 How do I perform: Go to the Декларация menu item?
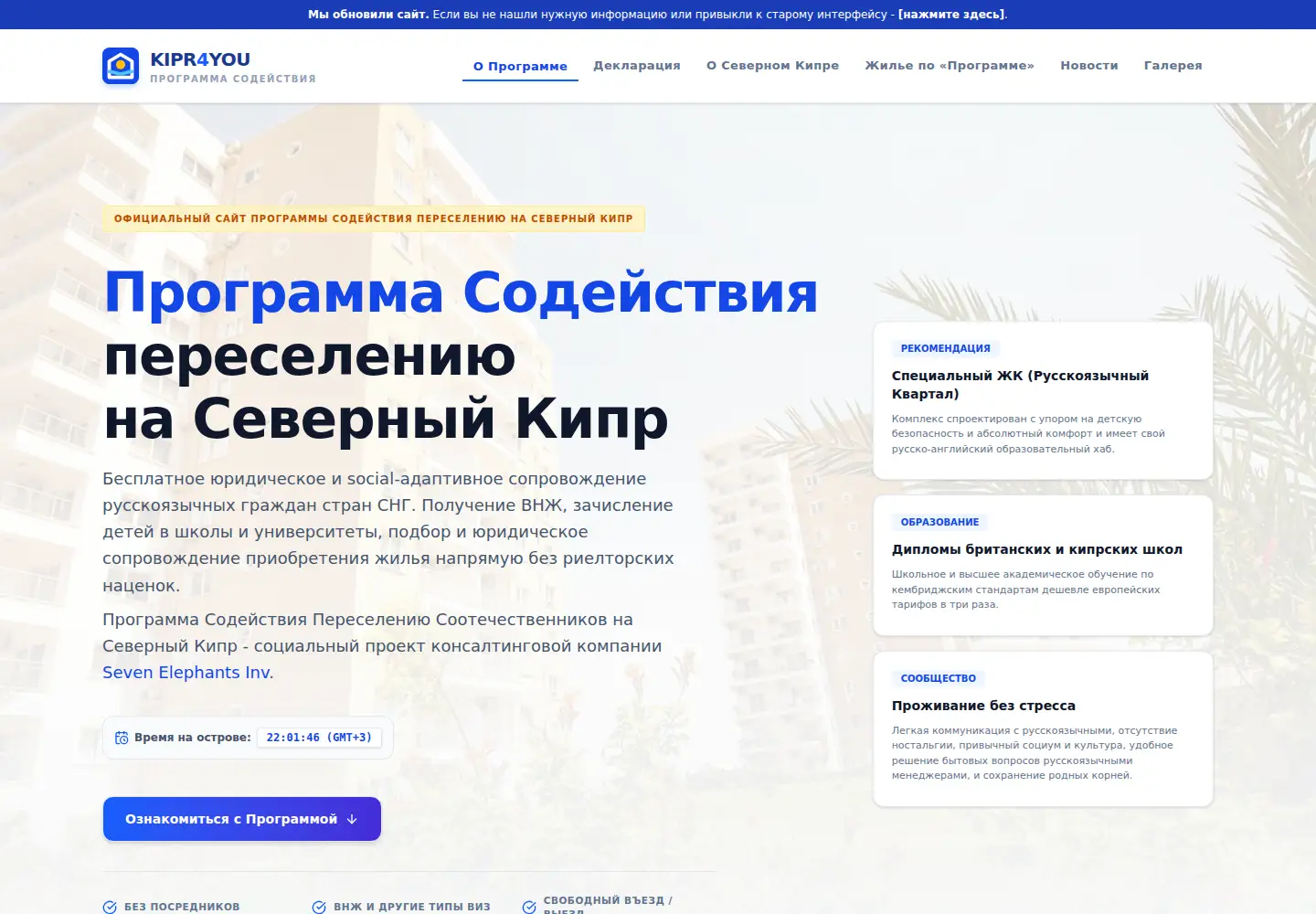(x=637, y=66)
